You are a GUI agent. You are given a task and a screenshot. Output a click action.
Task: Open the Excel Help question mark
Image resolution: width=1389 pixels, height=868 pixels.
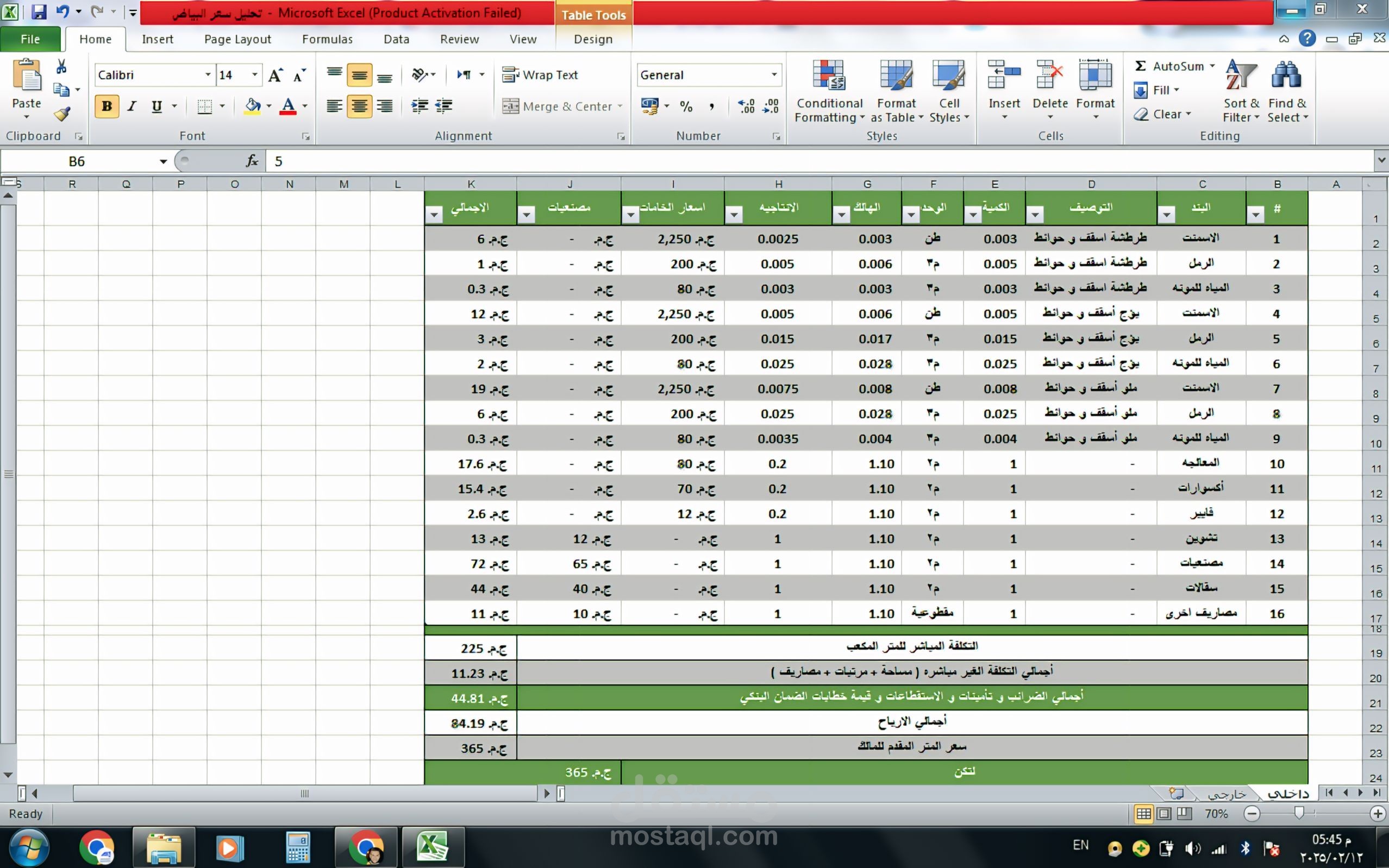(x=1307, y=39)
